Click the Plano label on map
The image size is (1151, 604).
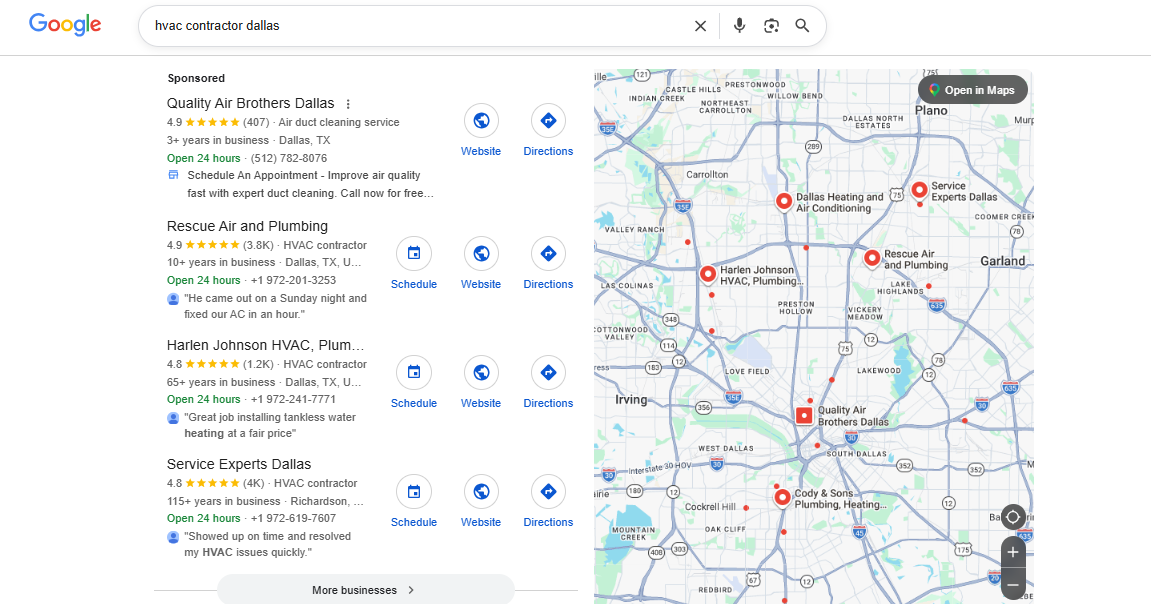pos(931,110)
